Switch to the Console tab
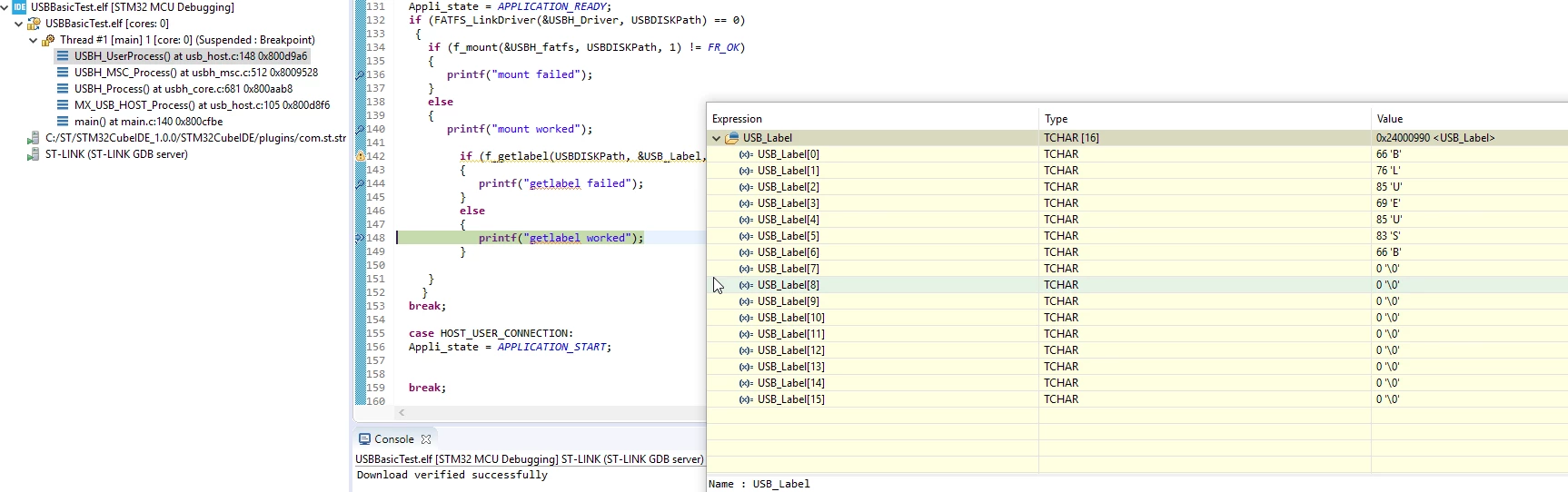 [x=394, y=439]
